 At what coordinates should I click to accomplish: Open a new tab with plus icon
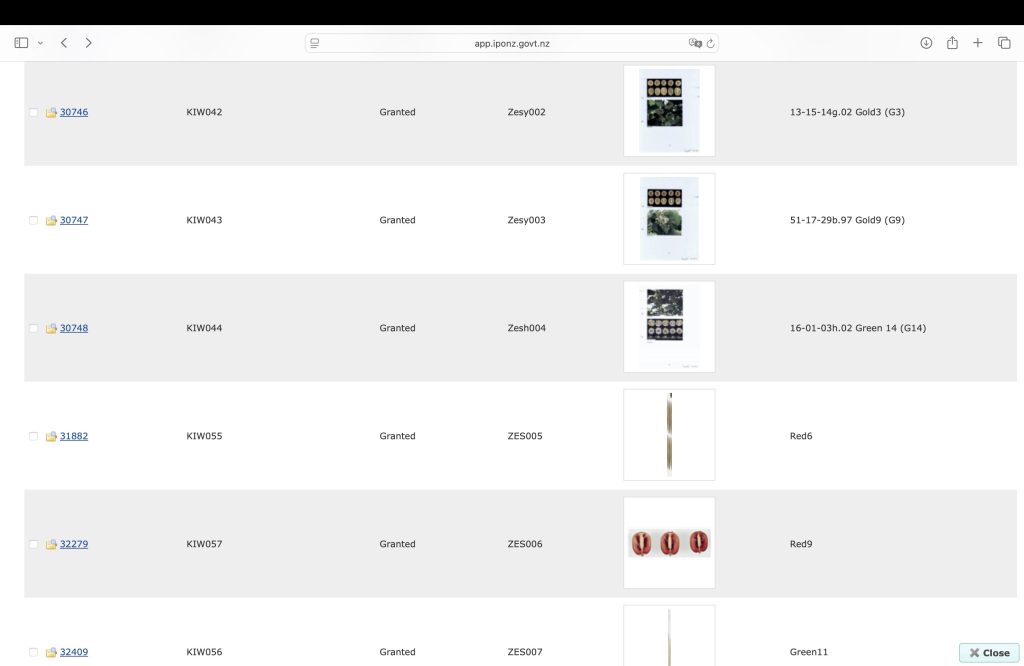coord(978,43)
